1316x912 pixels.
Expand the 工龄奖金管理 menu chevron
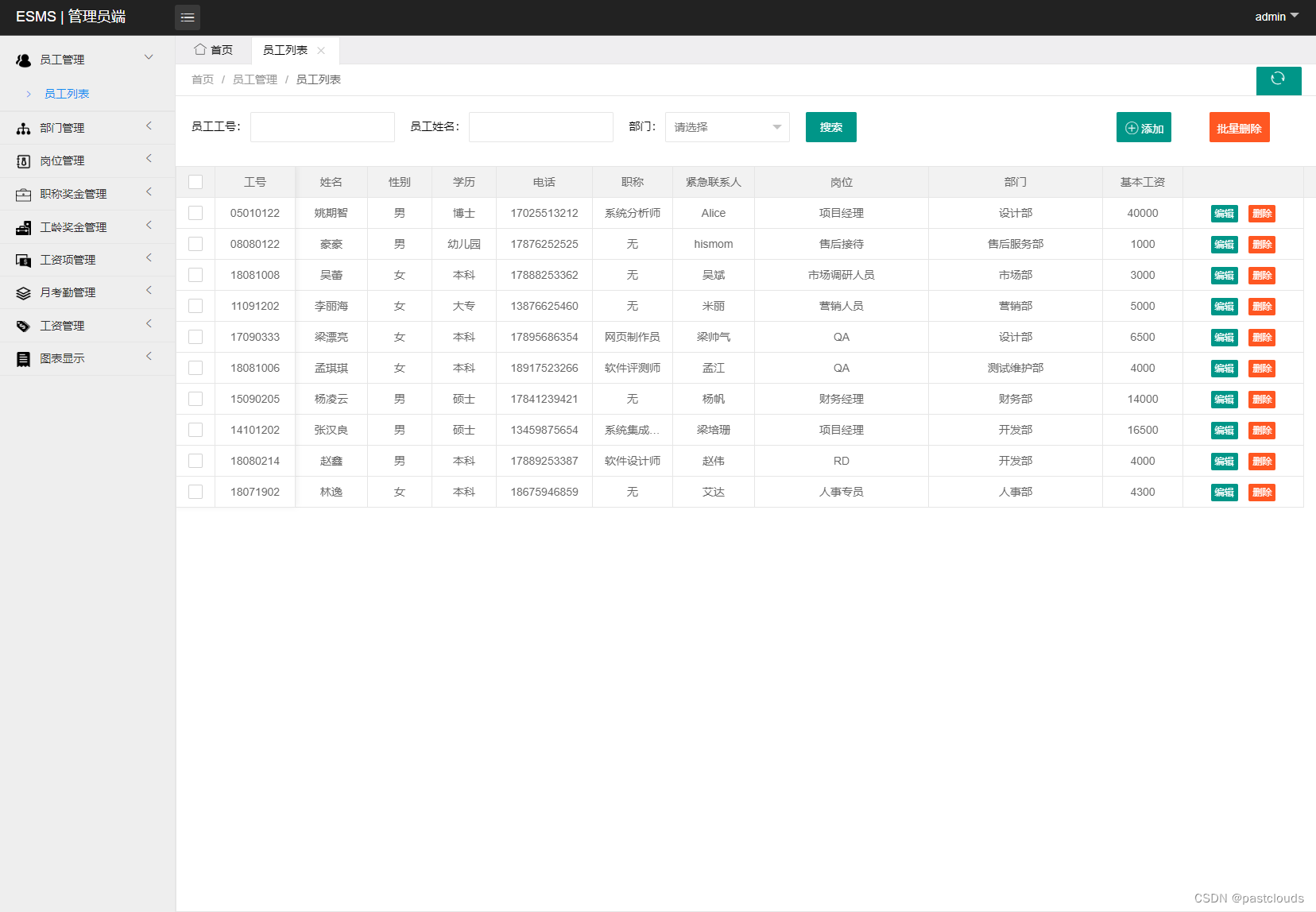point(149,226)
